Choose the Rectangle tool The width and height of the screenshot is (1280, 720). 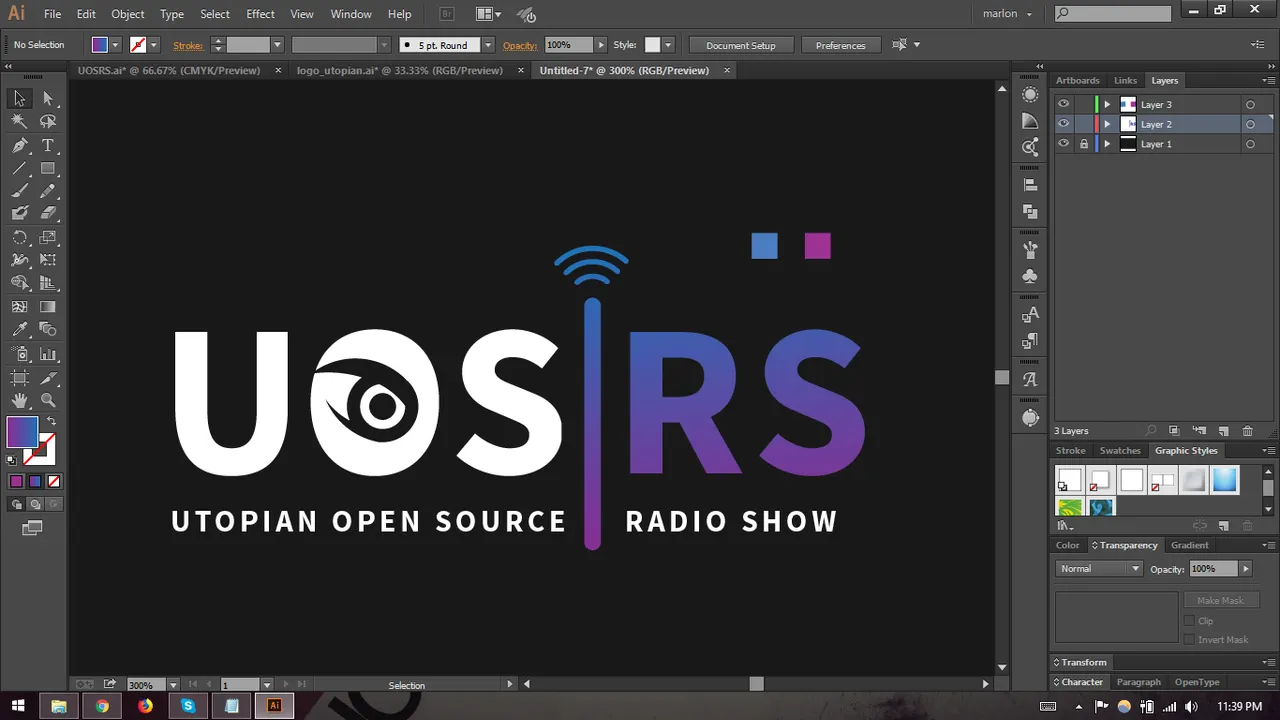click(x=48, y=168)
